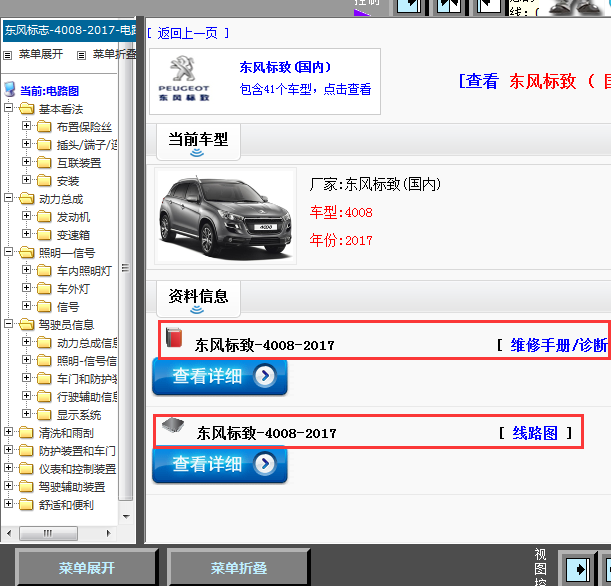Expand the 防护装置和车门 tree node
The width and height of the screenshot is (611, 586).
tap(9, 450)
